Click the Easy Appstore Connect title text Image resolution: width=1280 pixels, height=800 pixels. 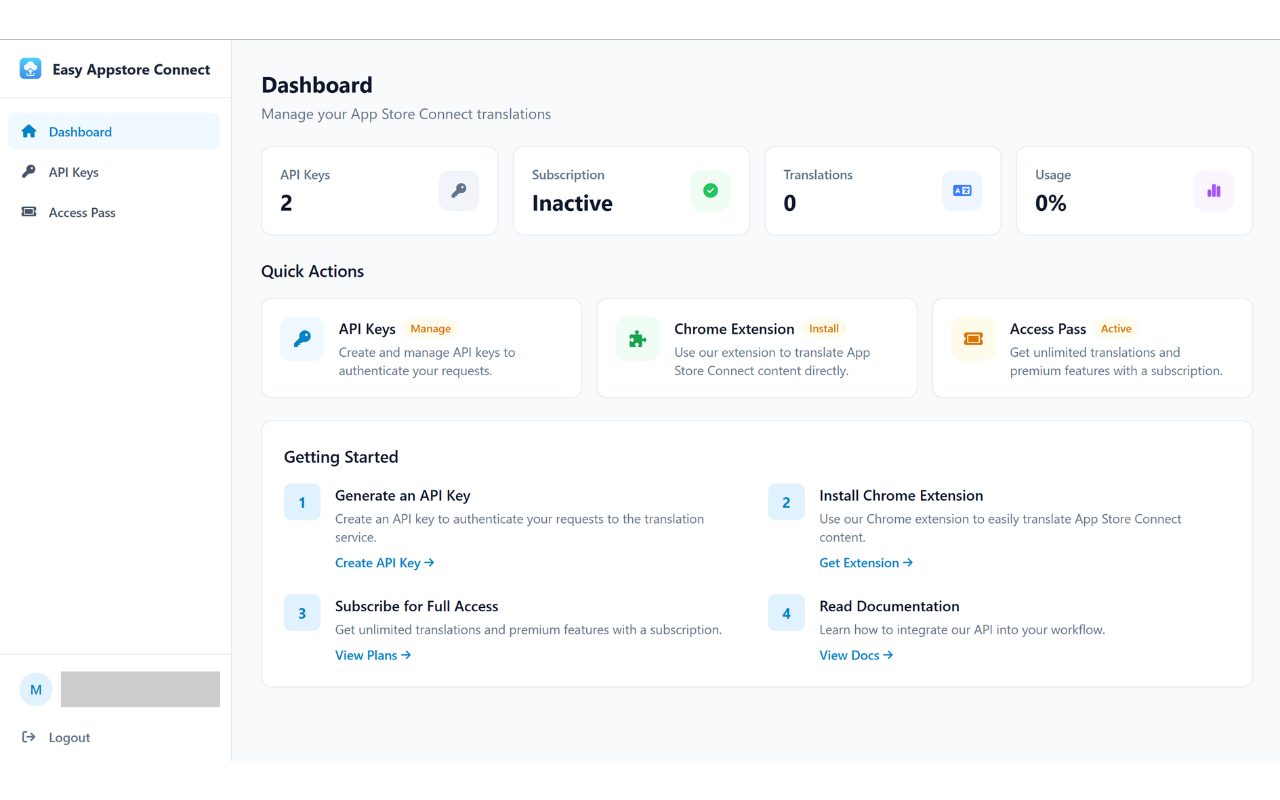point(131,70)
